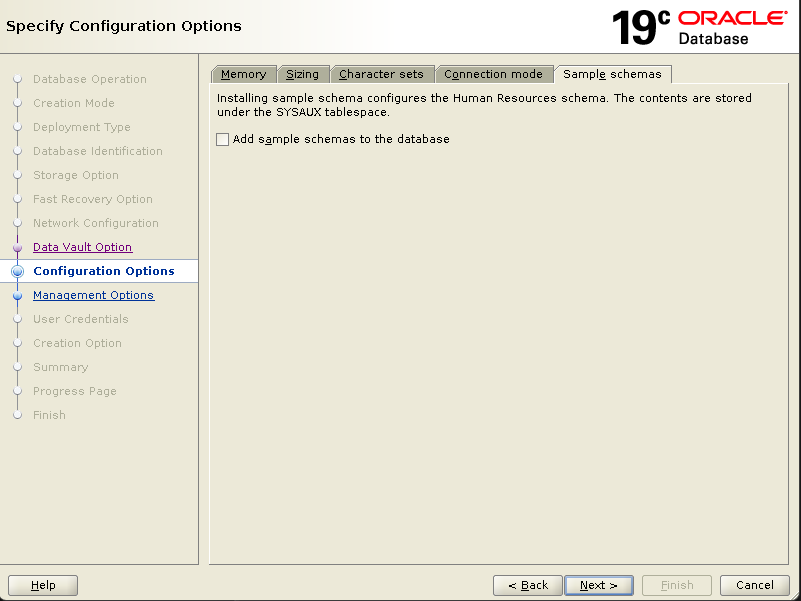Click the Next button
Screen dimensions: 801x601
pyautogui.click(x=599, y=585)
